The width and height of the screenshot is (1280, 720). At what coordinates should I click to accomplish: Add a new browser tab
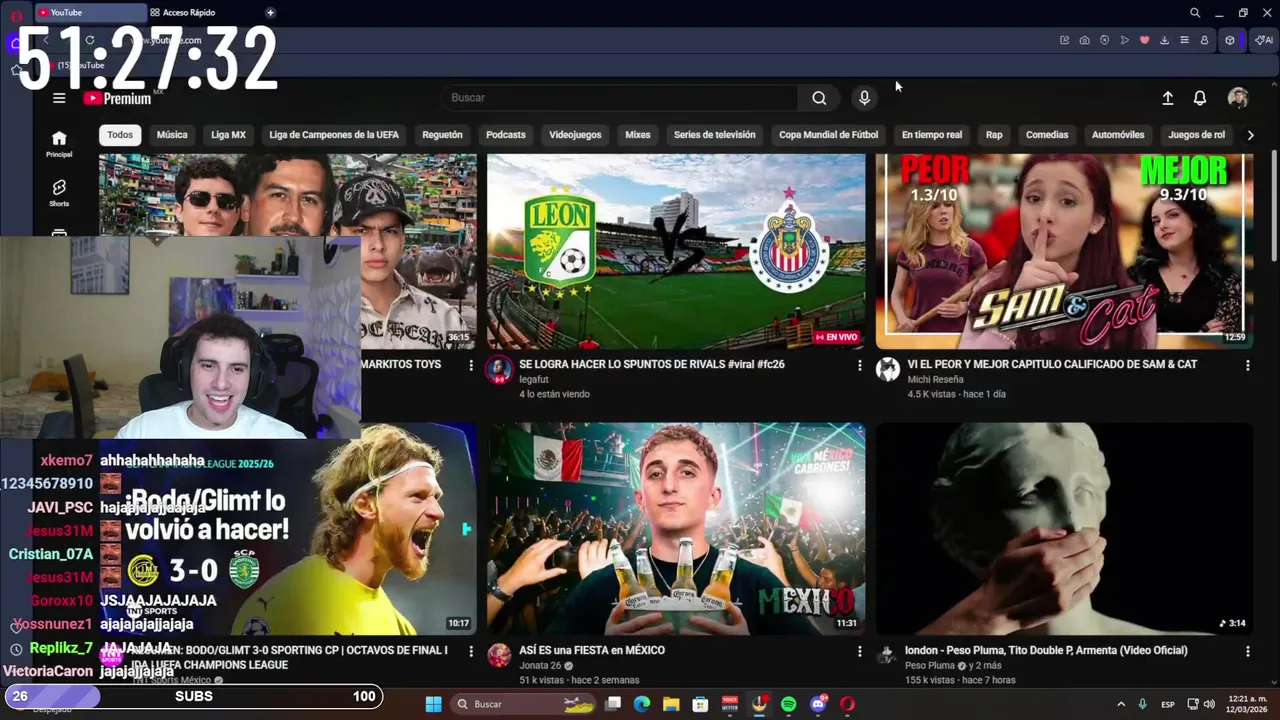(x=270, y=13)
